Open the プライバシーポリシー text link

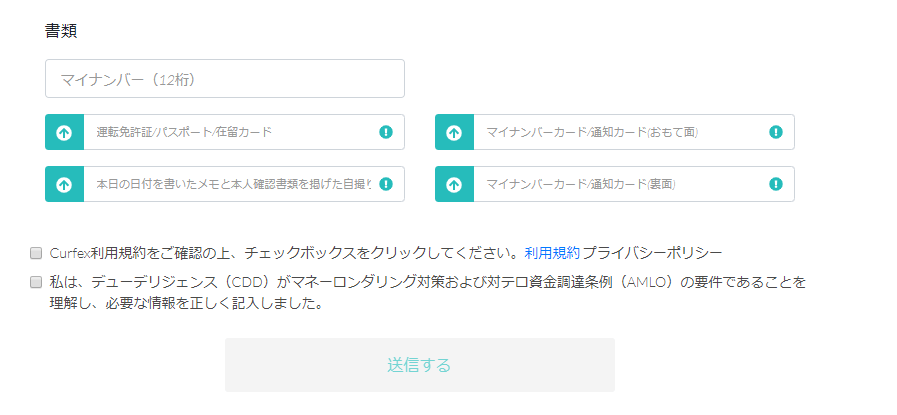point(652,252)
